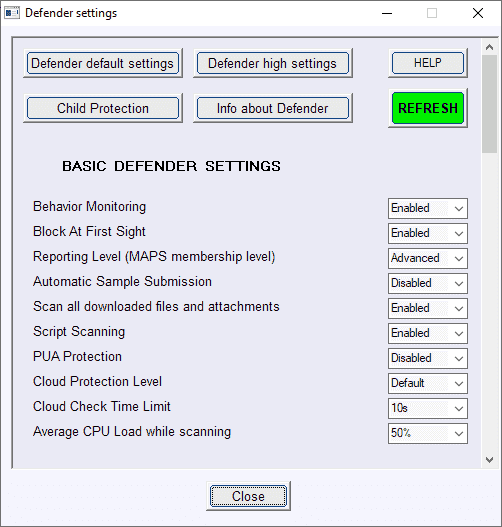Close the dialog with Close button
502x527 pixels.
248,496
